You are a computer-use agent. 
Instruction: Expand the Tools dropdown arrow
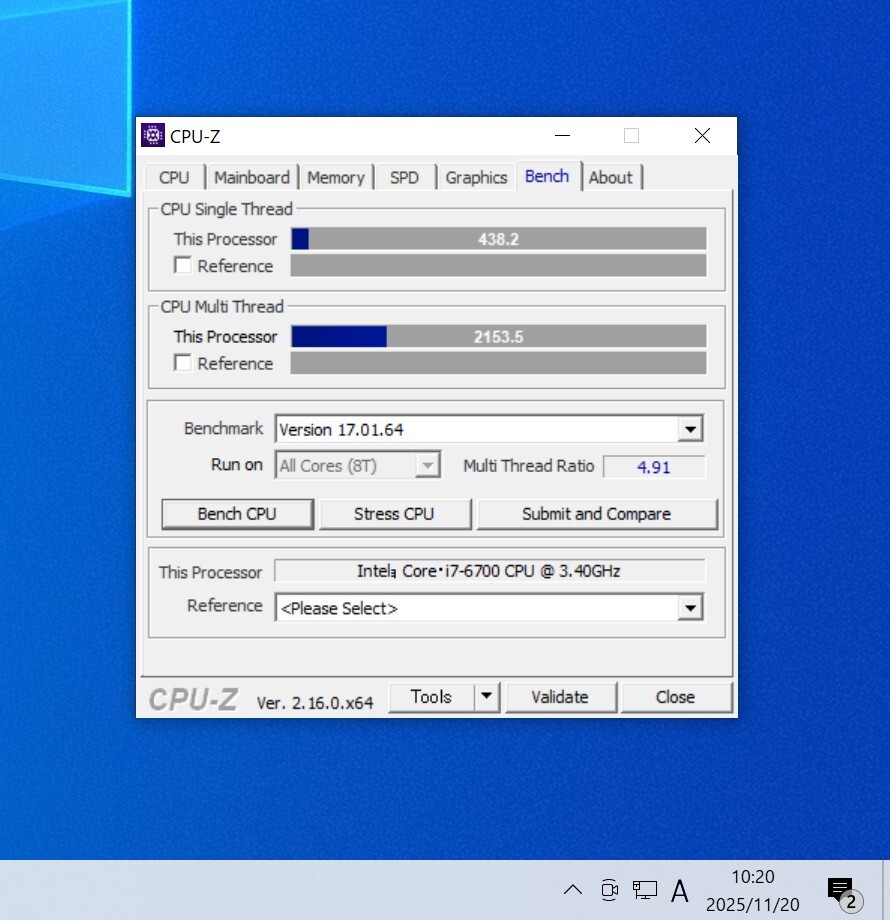[x=486, y=697]
